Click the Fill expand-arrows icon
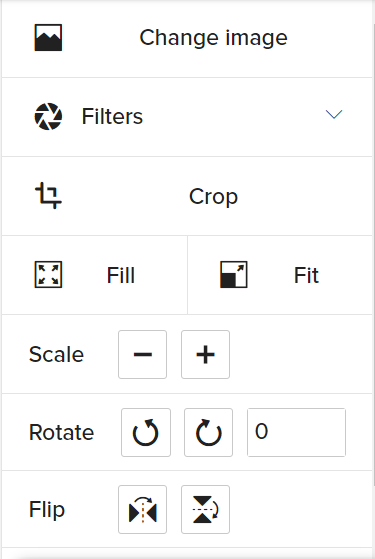 click(x=48, y=275)
